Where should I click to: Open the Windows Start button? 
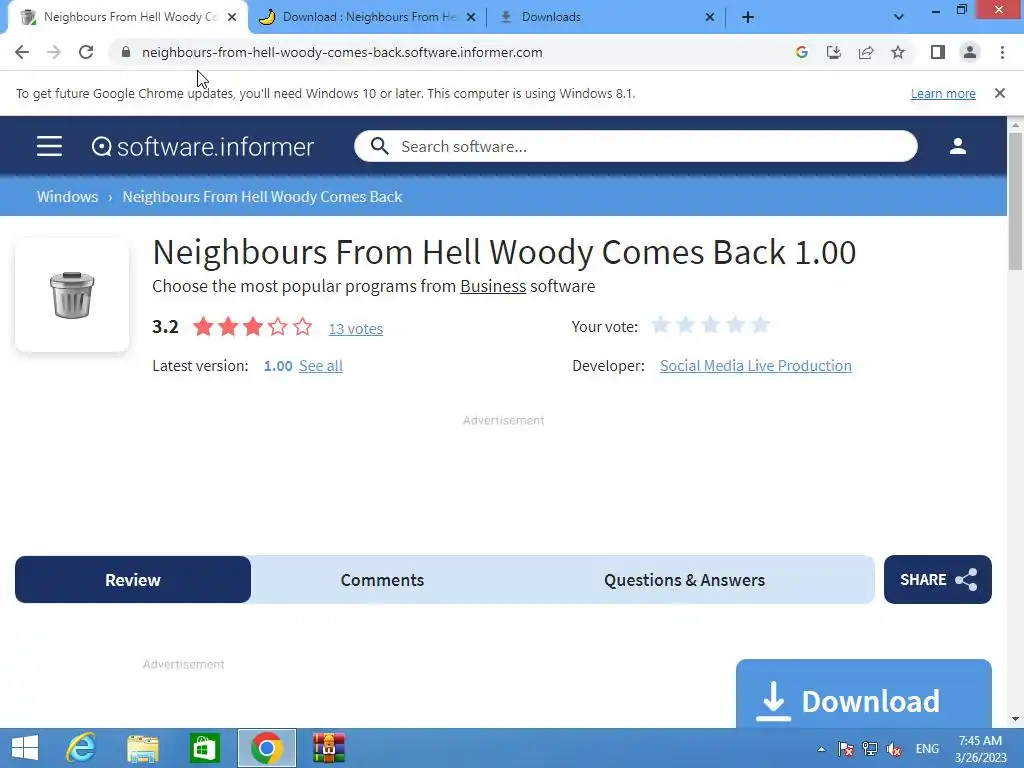point(25,748)
